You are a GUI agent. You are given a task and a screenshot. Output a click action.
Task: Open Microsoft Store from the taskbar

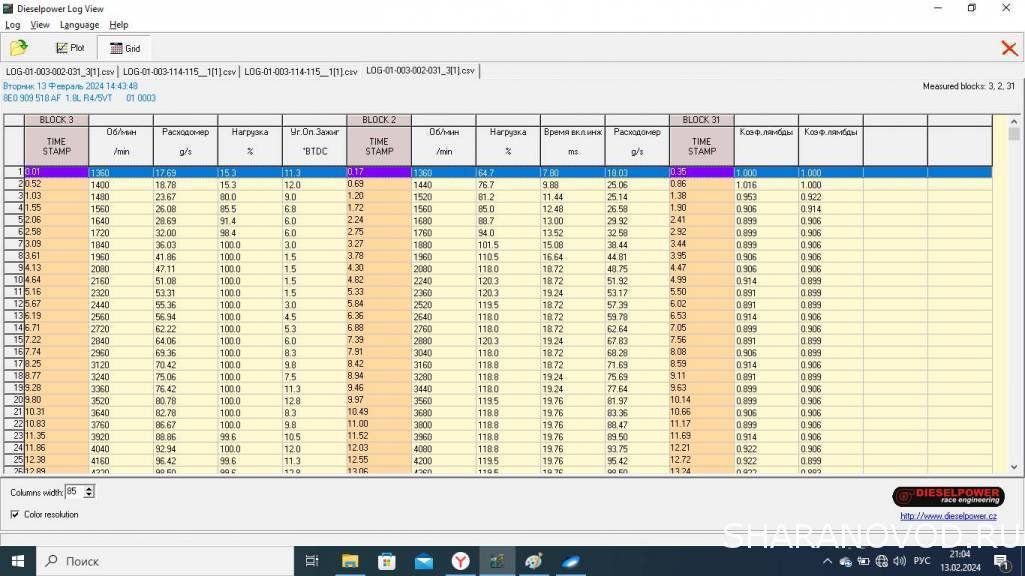pos(386,561)
